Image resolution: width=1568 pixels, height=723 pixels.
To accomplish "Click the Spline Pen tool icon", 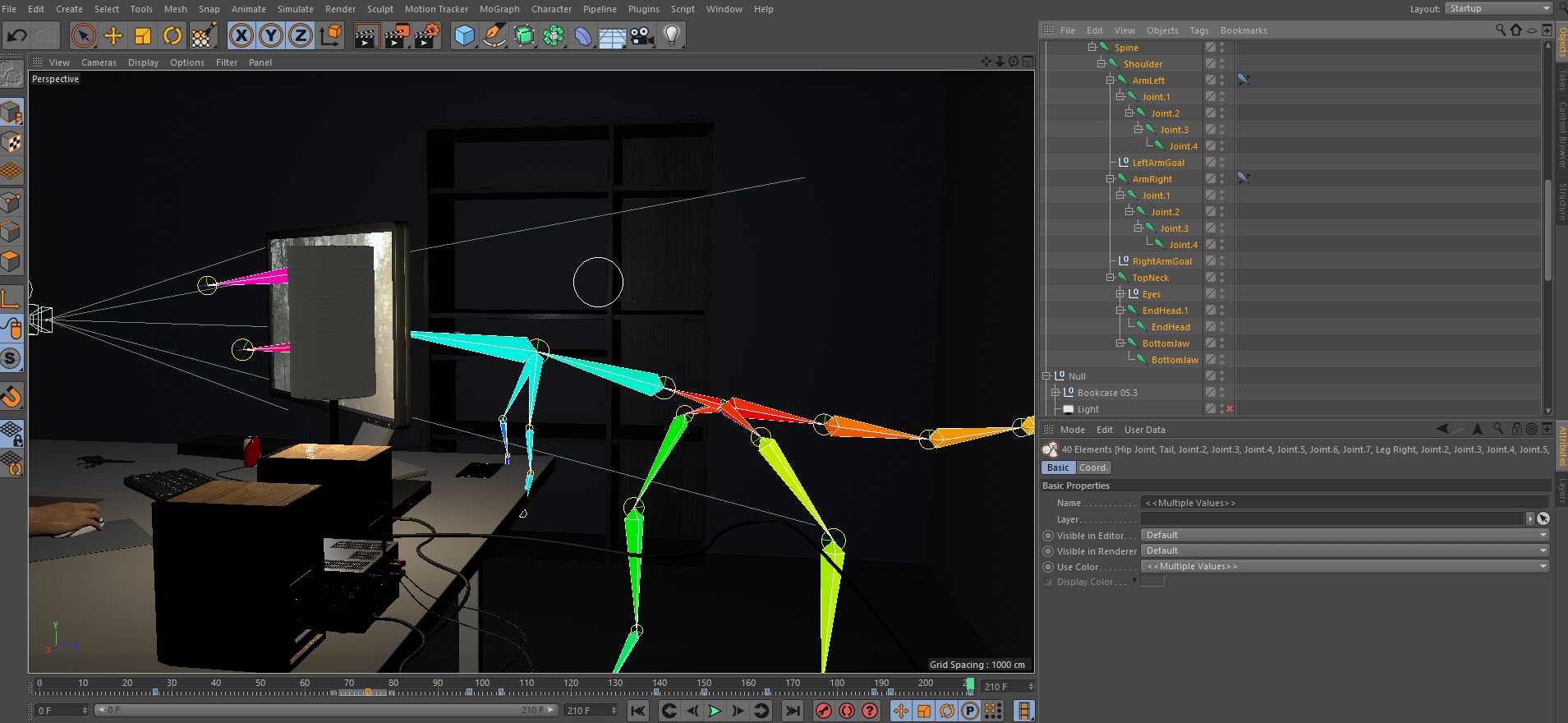I will (x=494, y=35).
